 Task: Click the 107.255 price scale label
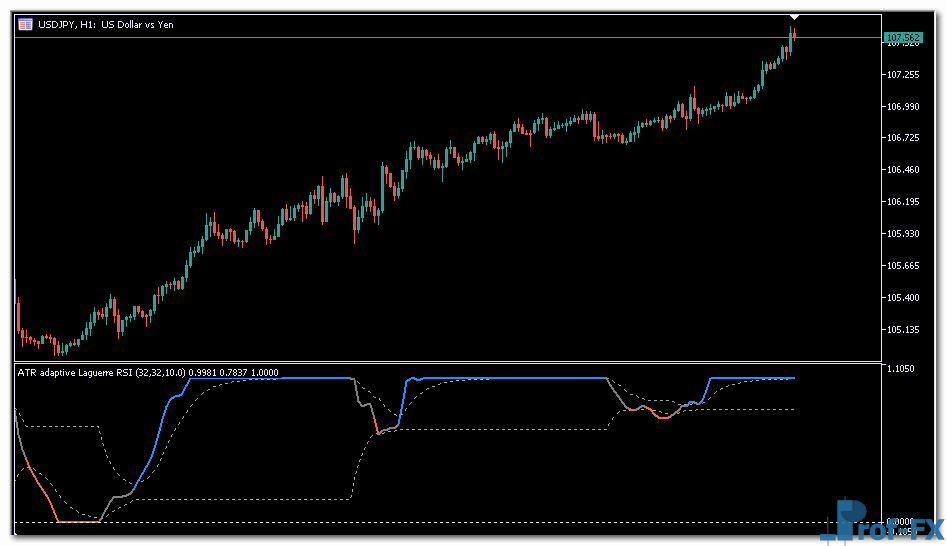point(902,75)
